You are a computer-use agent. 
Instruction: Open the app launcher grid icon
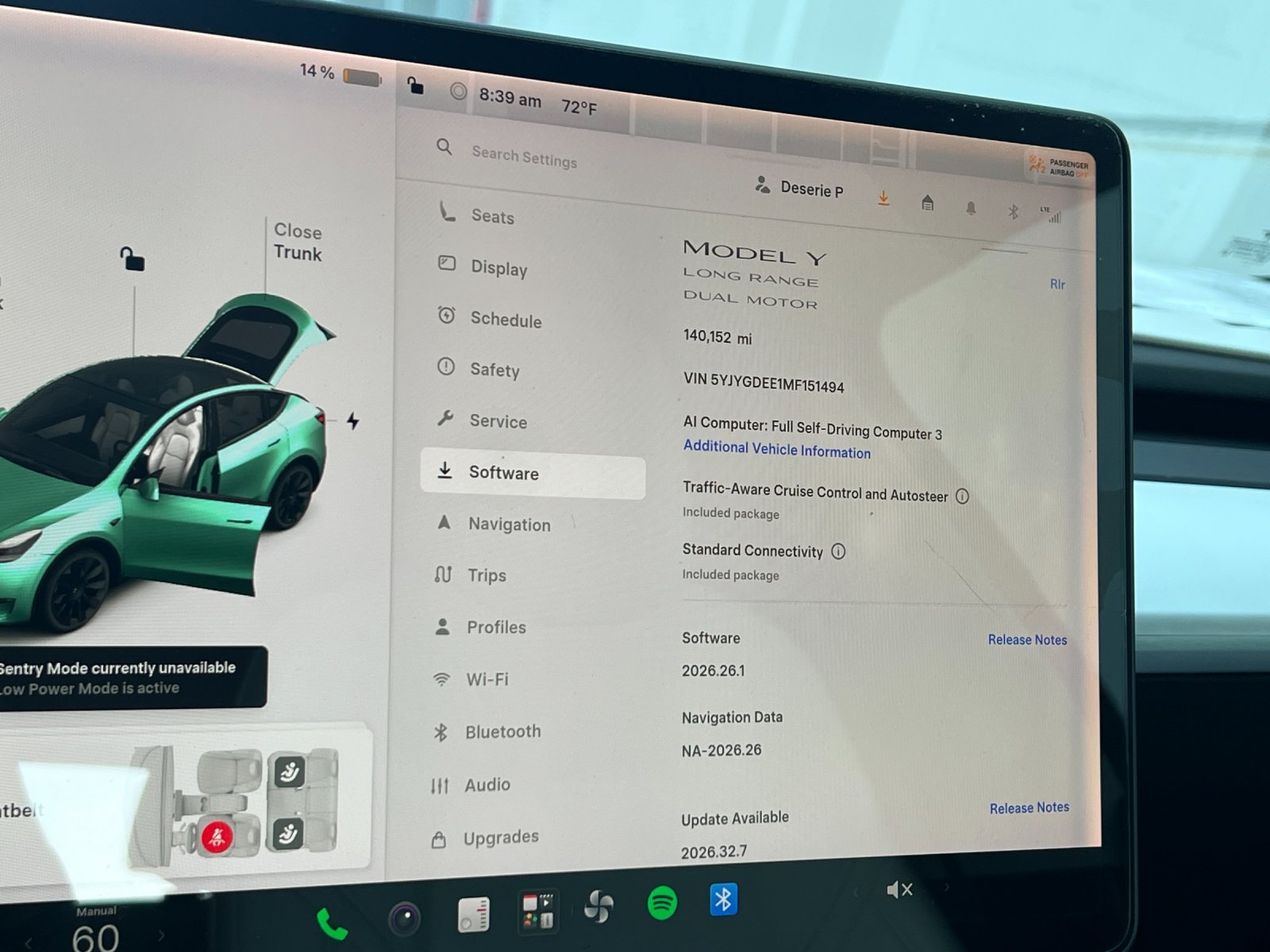pos(538,911)
